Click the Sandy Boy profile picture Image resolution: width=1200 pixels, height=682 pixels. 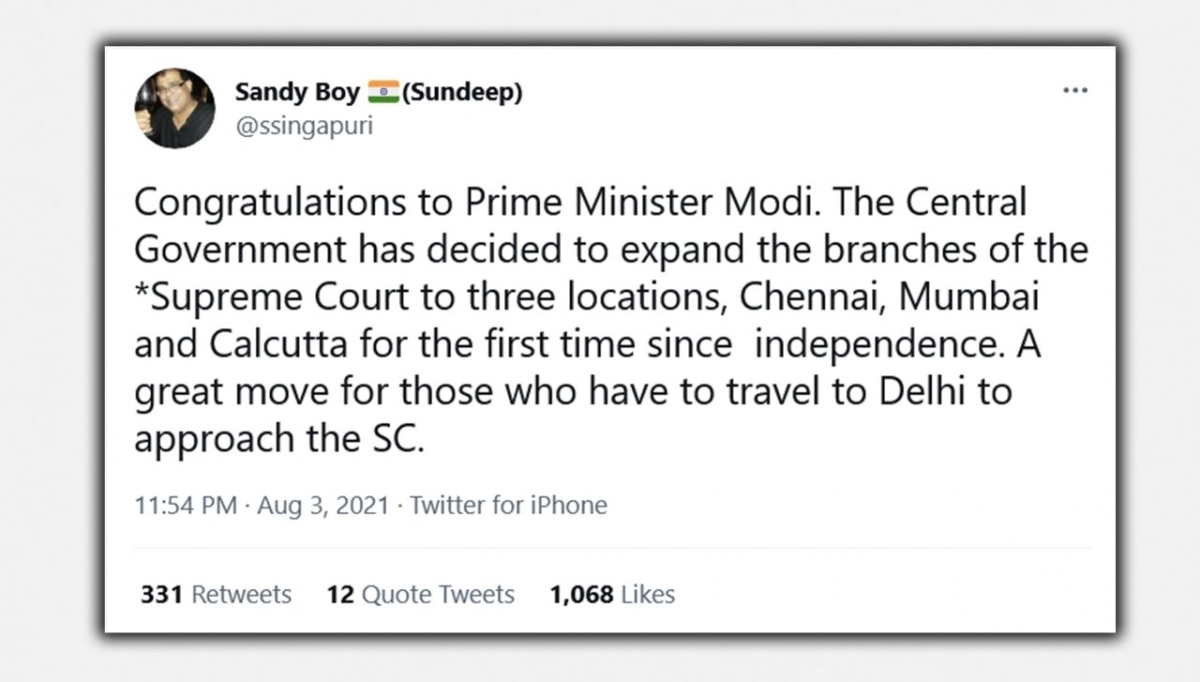[x=175, y=108]
